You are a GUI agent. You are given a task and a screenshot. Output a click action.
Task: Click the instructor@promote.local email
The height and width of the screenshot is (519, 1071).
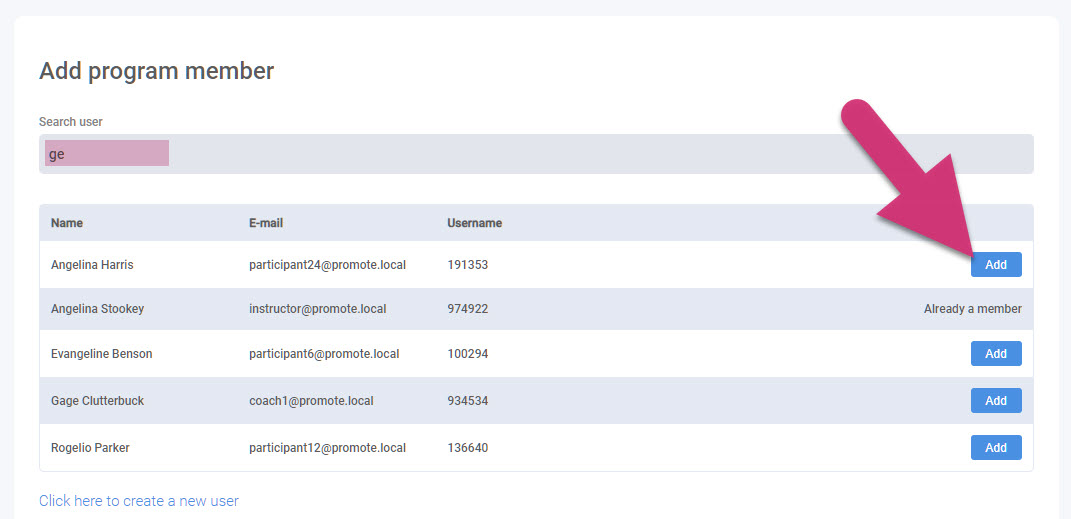(x=318, y=309)
